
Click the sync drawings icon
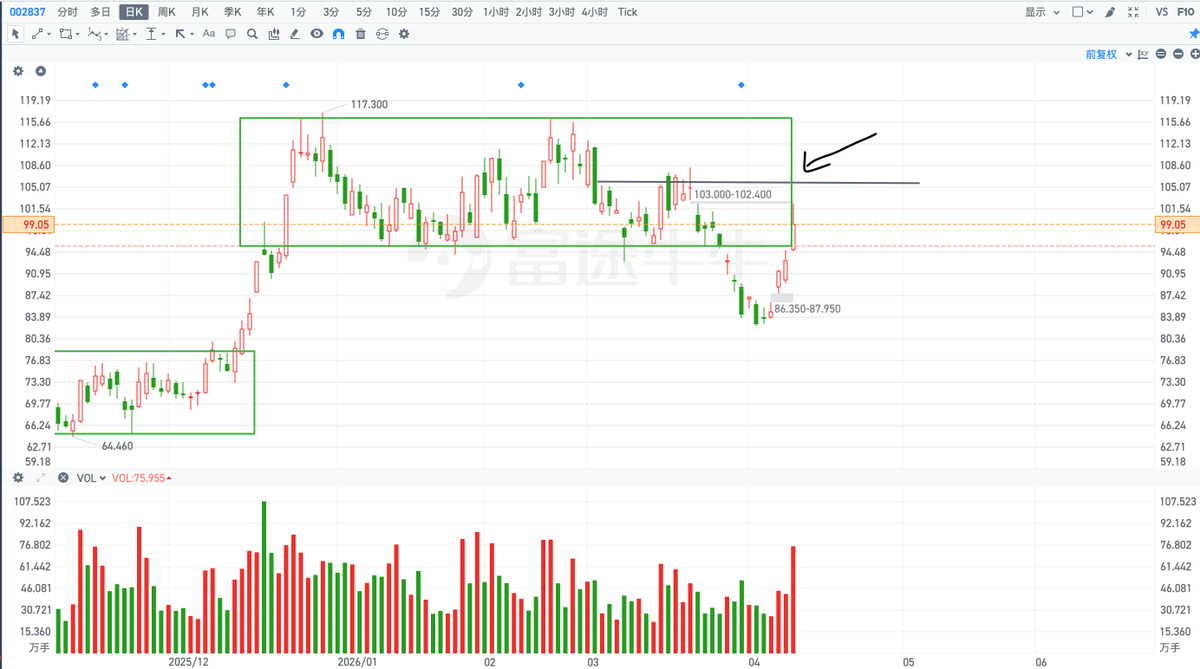point(382,34)
